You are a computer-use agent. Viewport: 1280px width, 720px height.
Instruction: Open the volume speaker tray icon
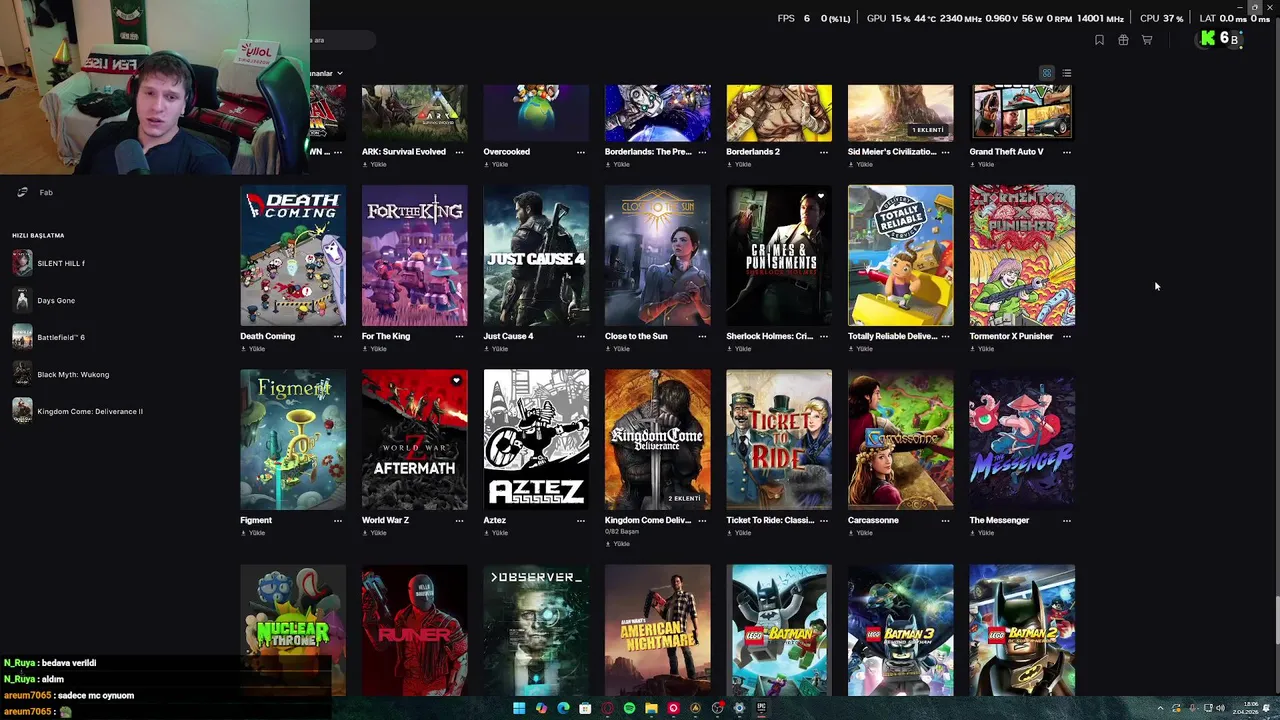pyautogui.click(x=1220, y=708)
